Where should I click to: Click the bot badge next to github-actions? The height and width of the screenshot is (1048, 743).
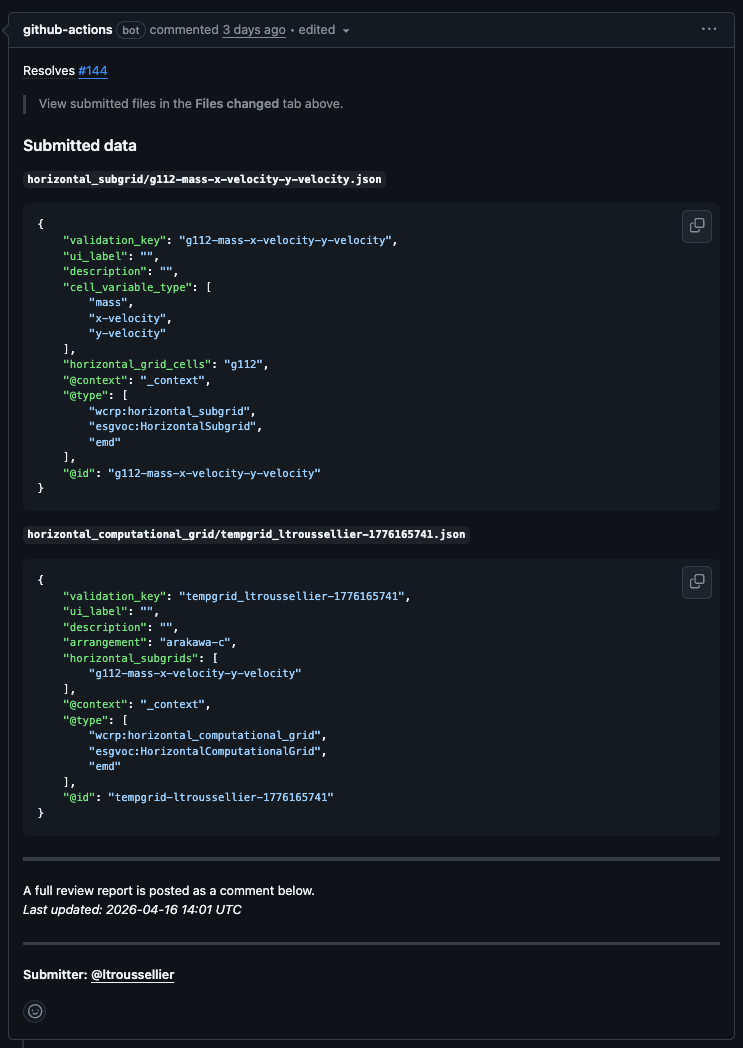(x=130, y=30)
